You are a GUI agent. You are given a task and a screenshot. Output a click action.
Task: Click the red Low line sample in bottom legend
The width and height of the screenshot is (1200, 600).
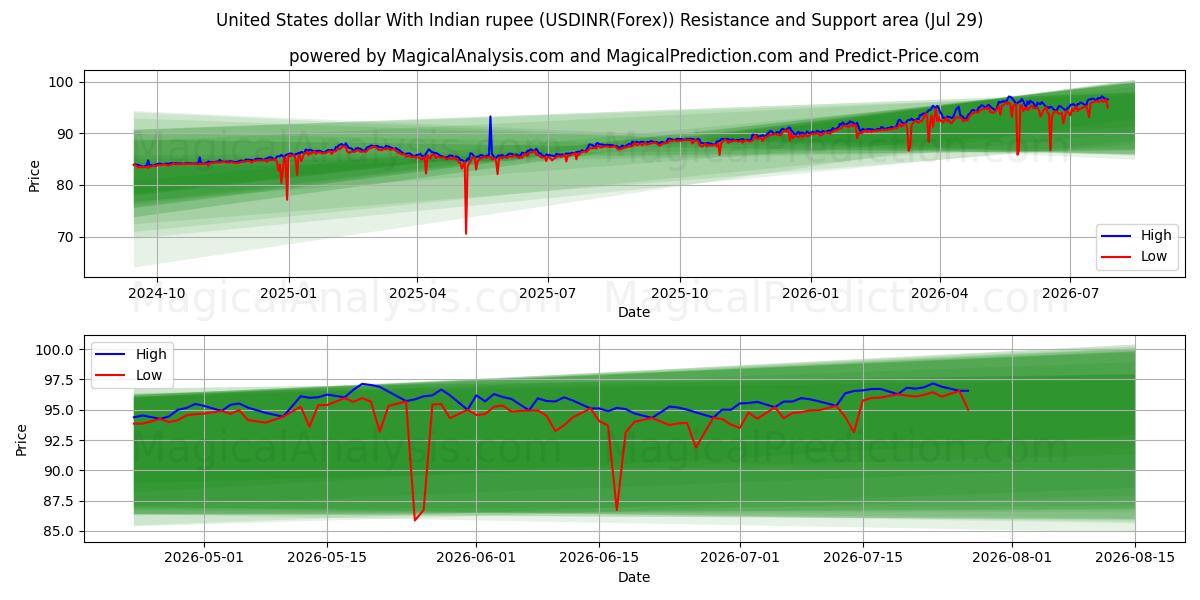click(x=112, y=374)
